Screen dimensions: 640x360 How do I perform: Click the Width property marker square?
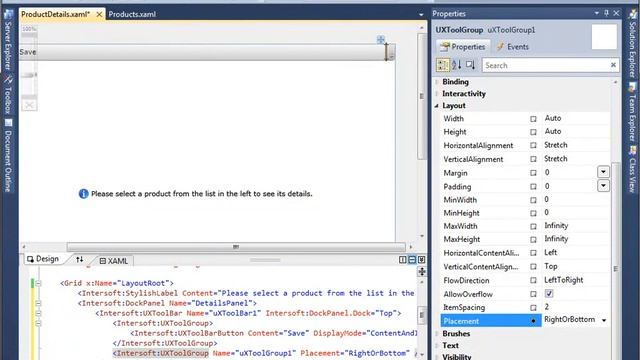(x=533, y=119)
